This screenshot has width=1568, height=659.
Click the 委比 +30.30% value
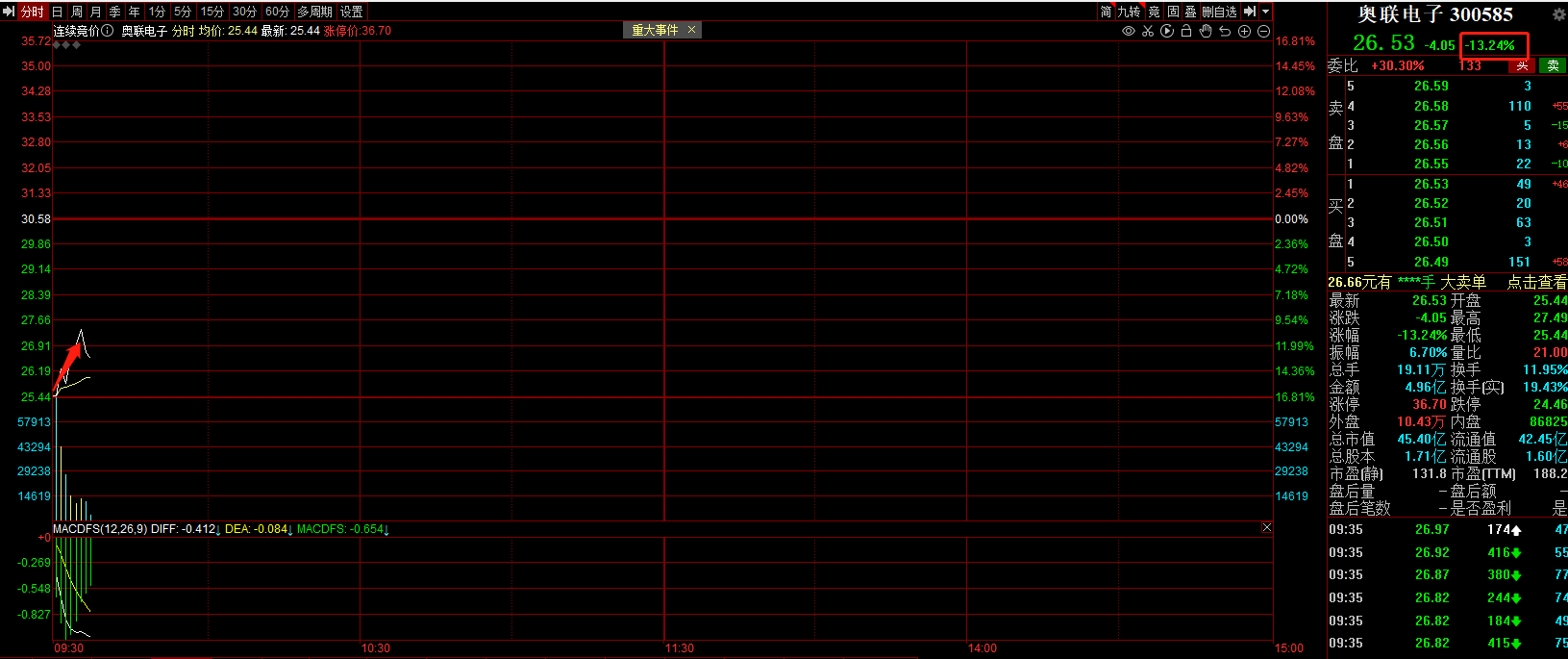point(1398,65)
